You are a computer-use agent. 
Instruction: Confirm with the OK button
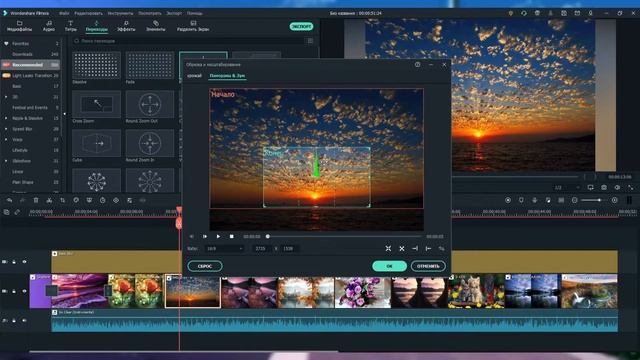click(x=389, y=266)
